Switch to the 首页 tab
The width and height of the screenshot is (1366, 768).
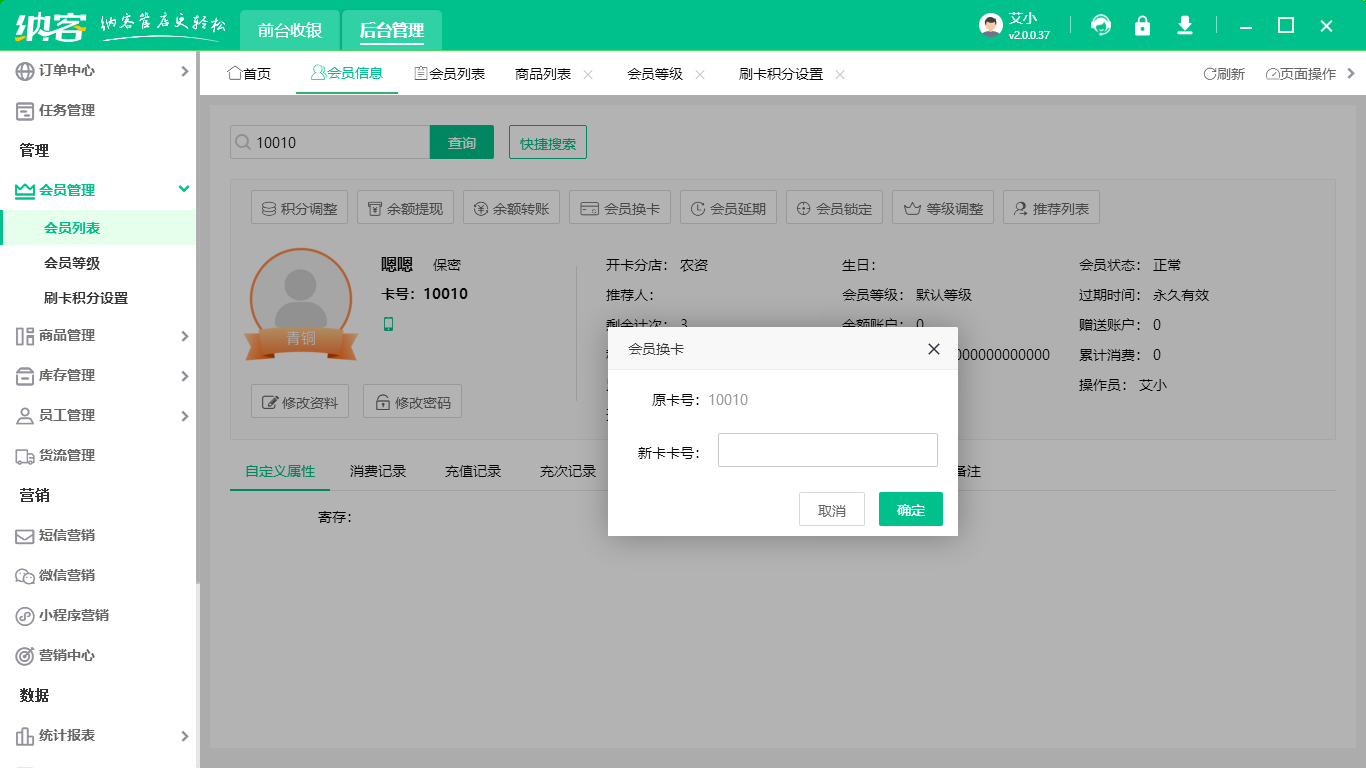249,74
